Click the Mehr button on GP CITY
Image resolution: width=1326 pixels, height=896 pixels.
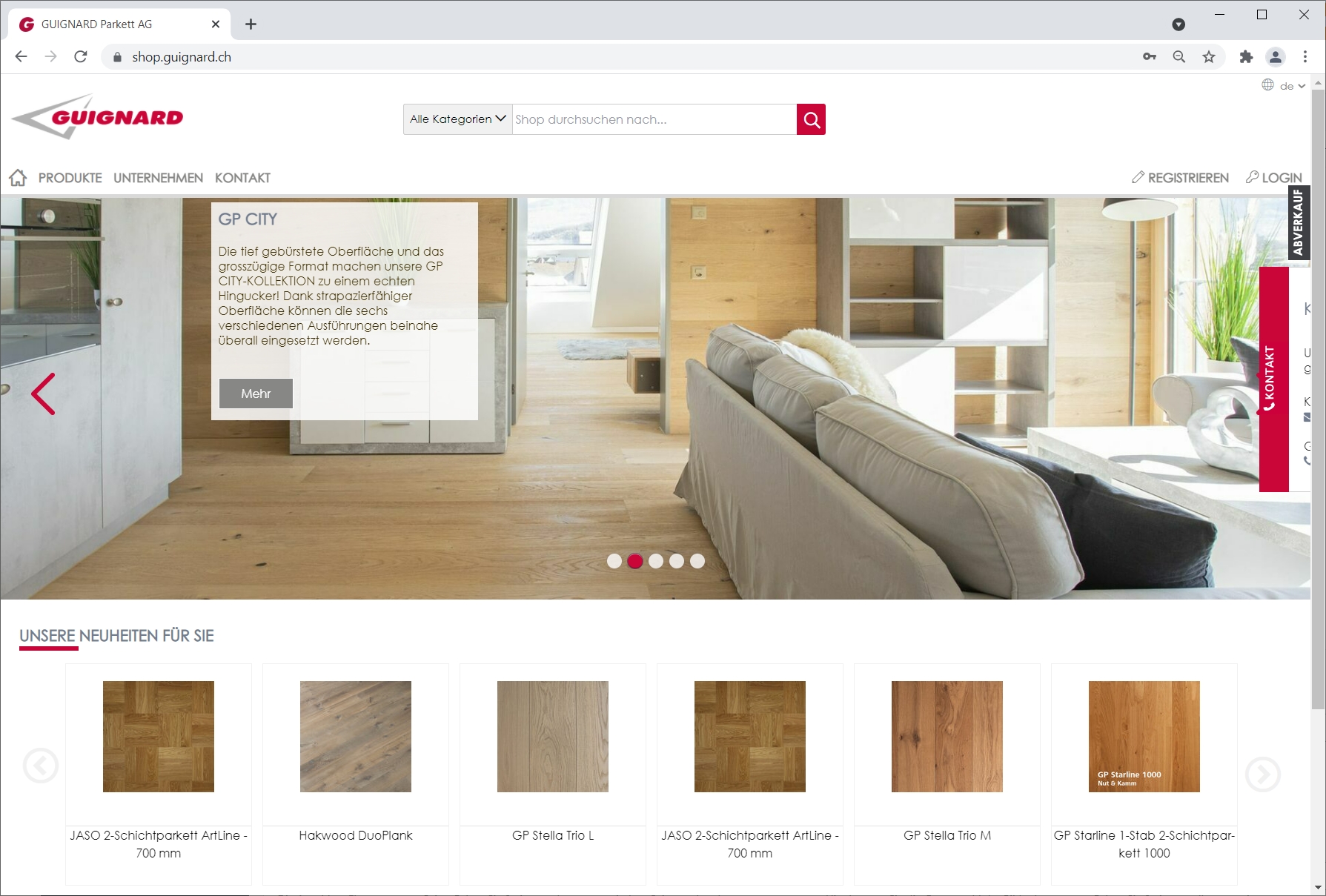point(256,394)
